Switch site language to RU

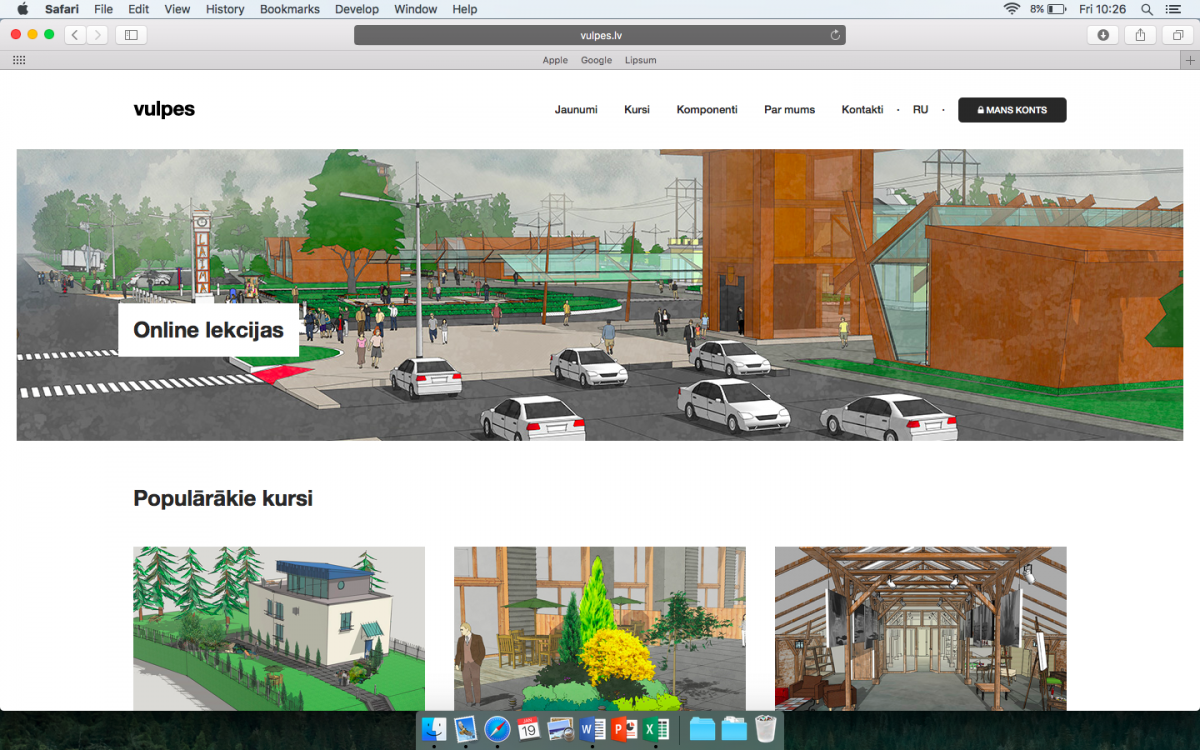click(920, 110)
